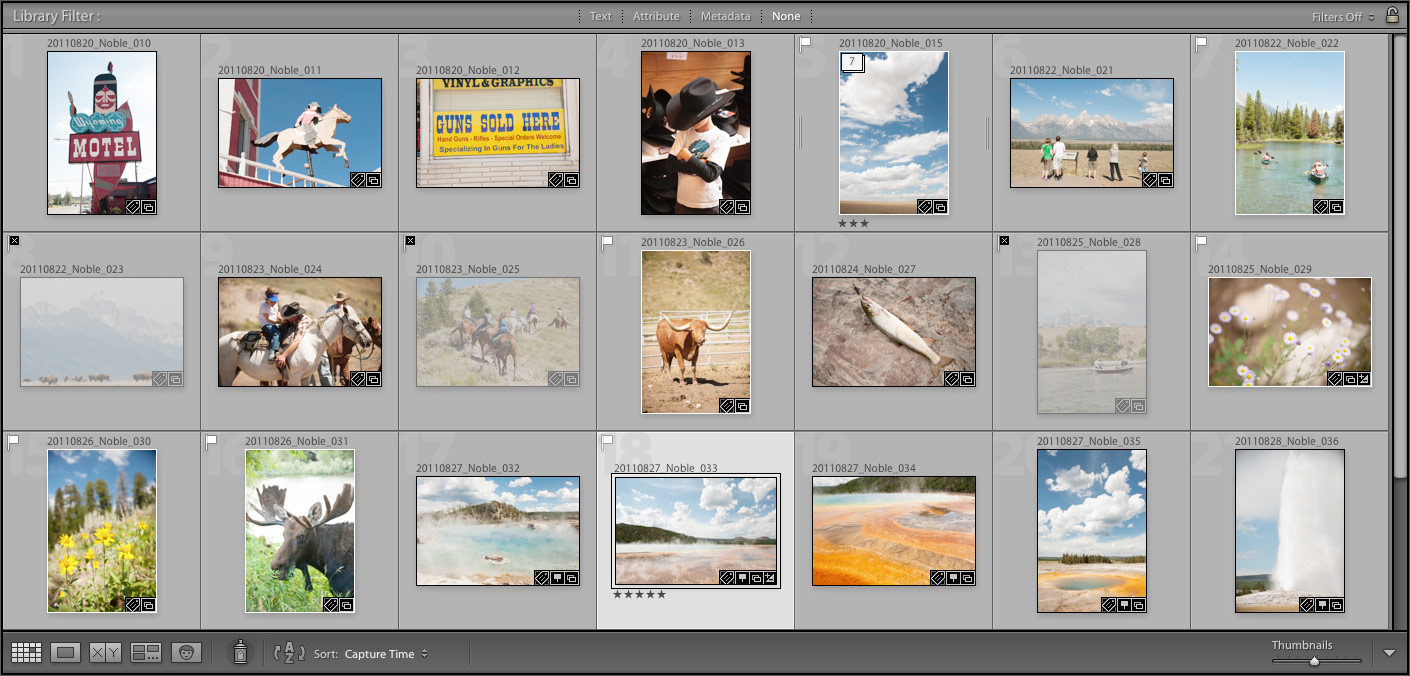
Task: Switch to the Metadata filter tab
Action: pos(725,16)
